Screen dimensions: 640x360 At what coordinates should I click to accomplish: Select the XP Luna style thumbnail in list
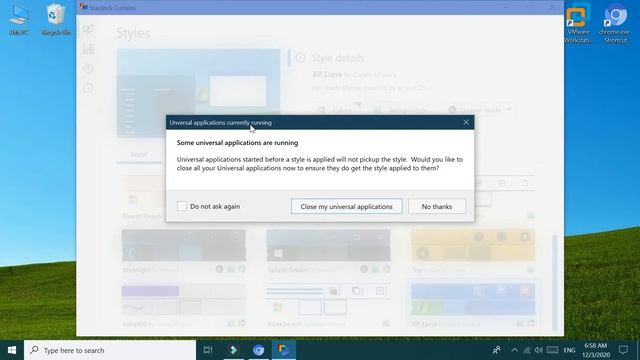click(473, 300)
